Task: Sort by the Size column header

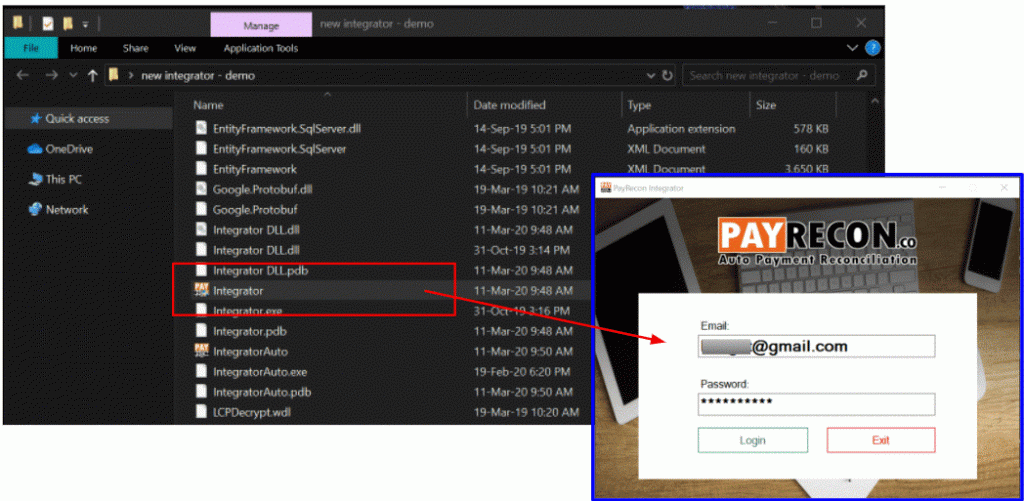Action: (766, 105)
